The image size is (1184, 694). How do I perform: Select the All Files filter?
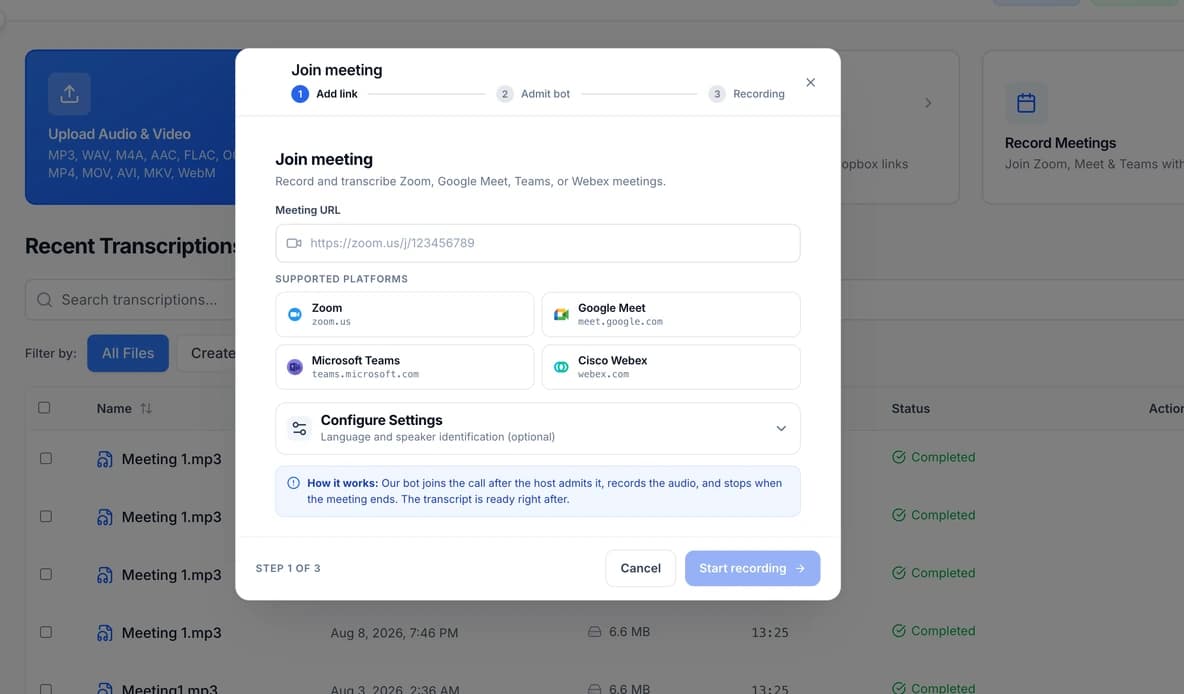click(x=128, y=353)
